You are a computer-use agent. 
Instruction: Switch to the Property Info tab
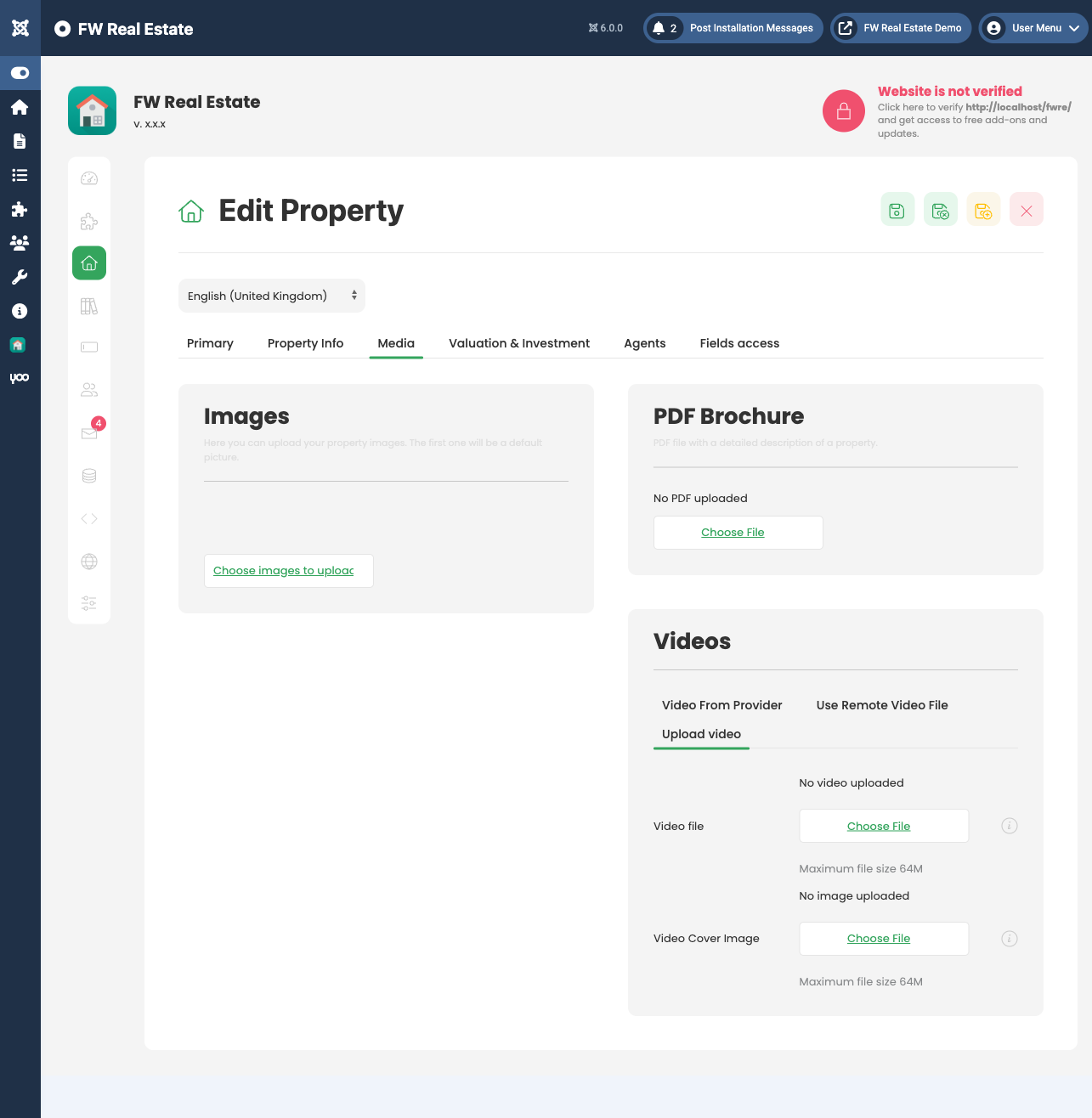tap(305, 343)
